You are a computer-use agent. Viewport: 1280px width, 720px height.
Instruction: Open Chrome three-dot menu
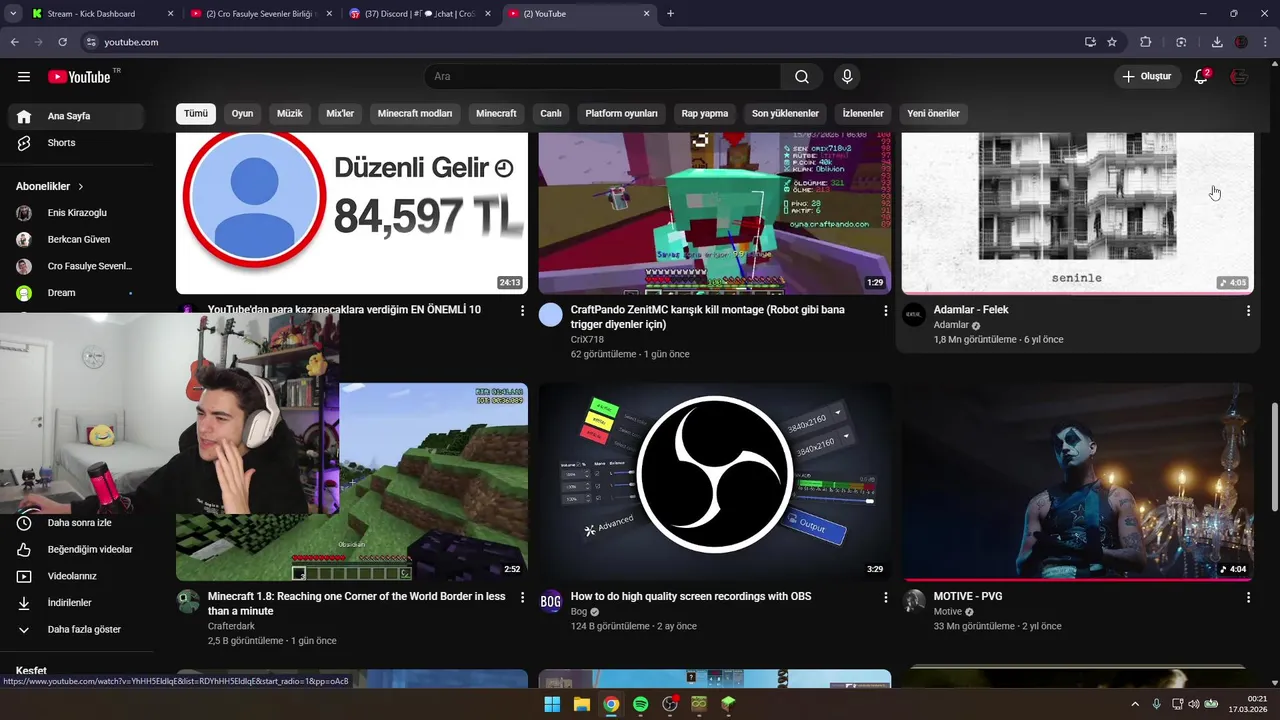[x=1264, y=42]
